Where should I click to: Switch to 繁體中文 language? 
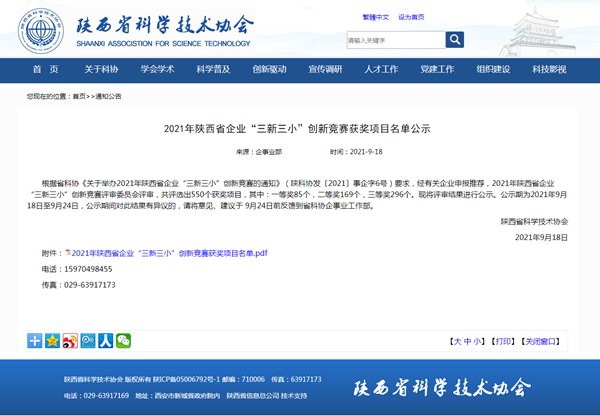pyautogui.click(x=376, y=17)
